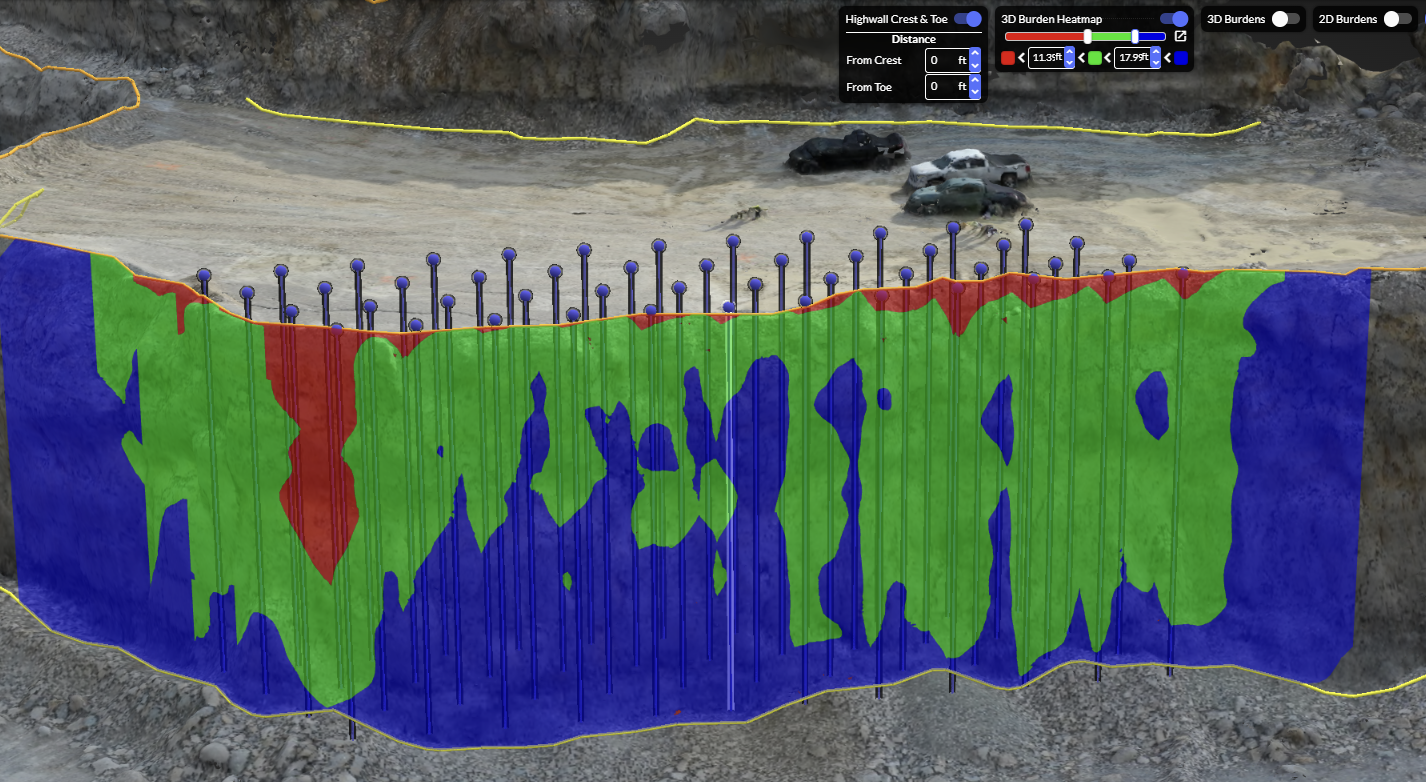1426x782 pixels.
Task: Open the heatmap pop-out icon
Action: [x=1180, y=37]
